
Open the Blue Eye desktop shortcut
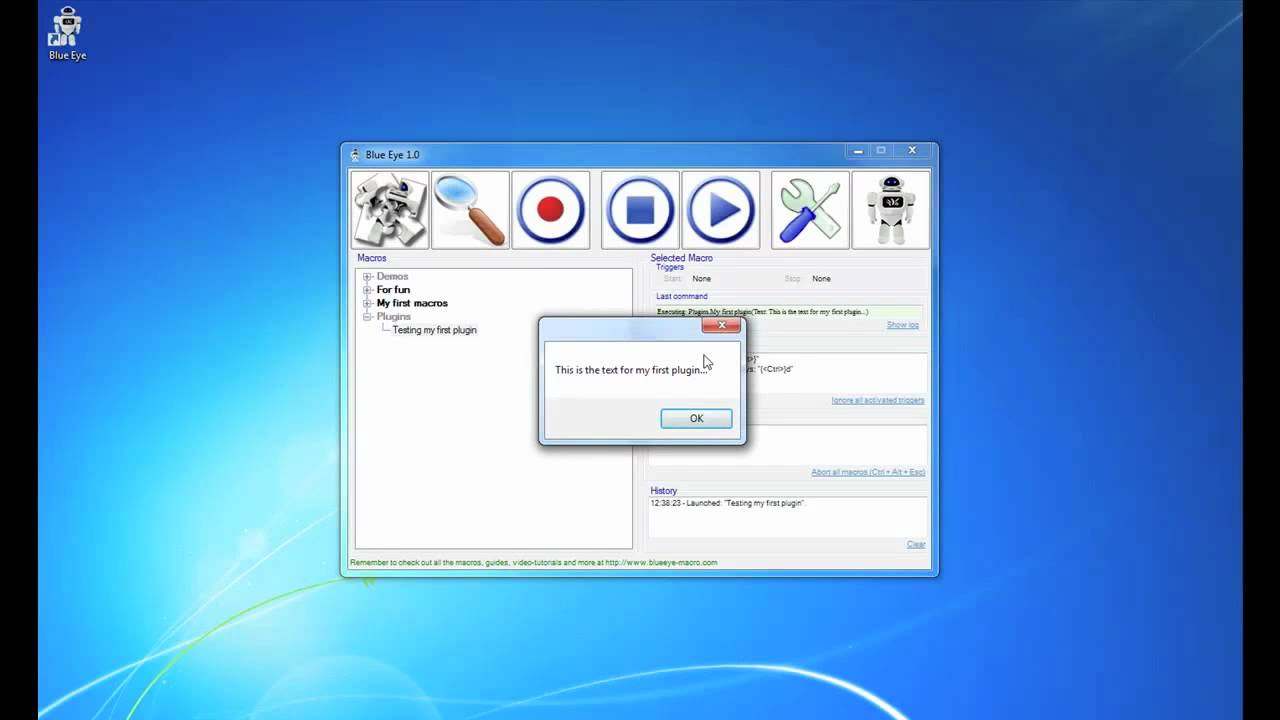point(67,33)
